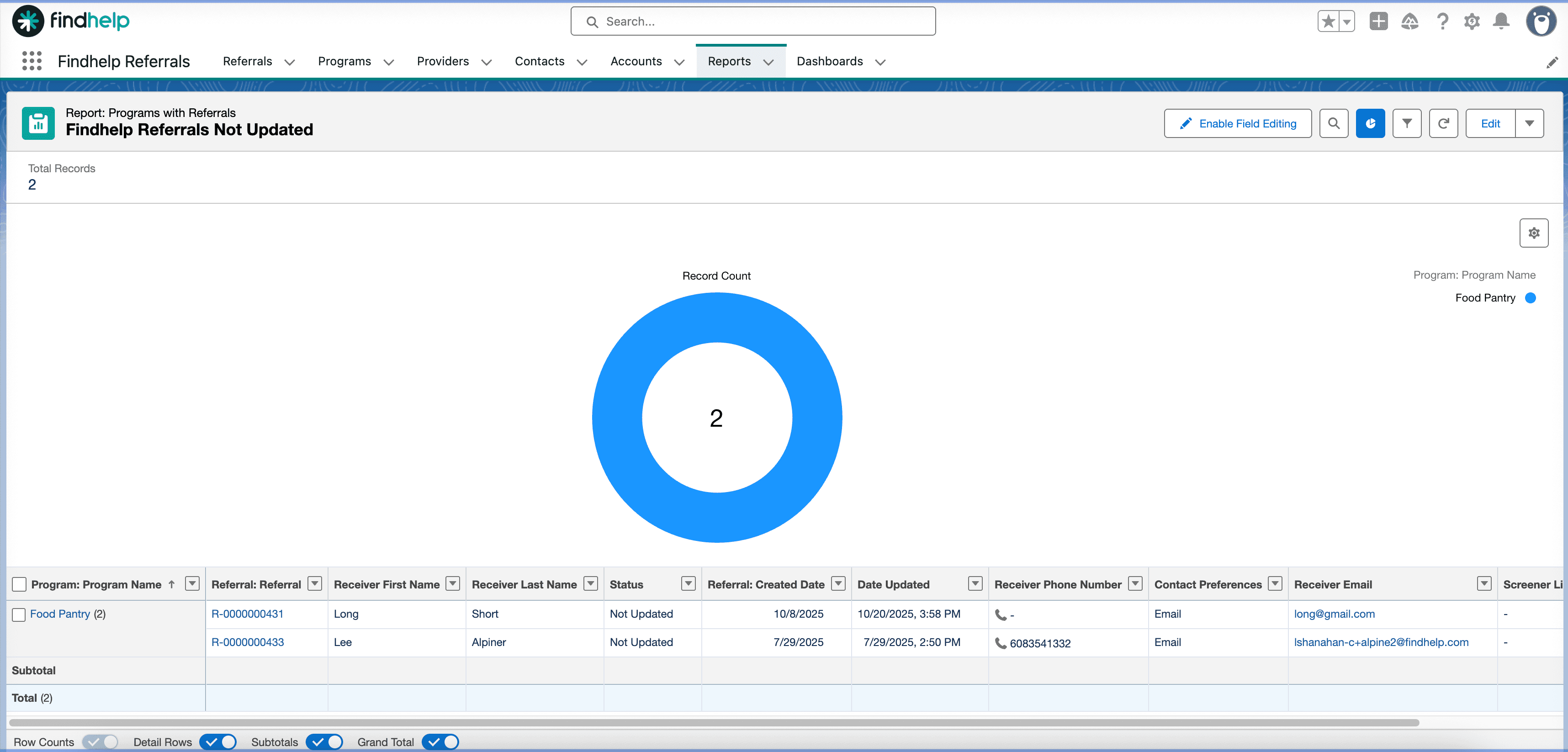Click into the global Search field
1568x752 pixels.
pyautogui.click(x=753, y=21)
